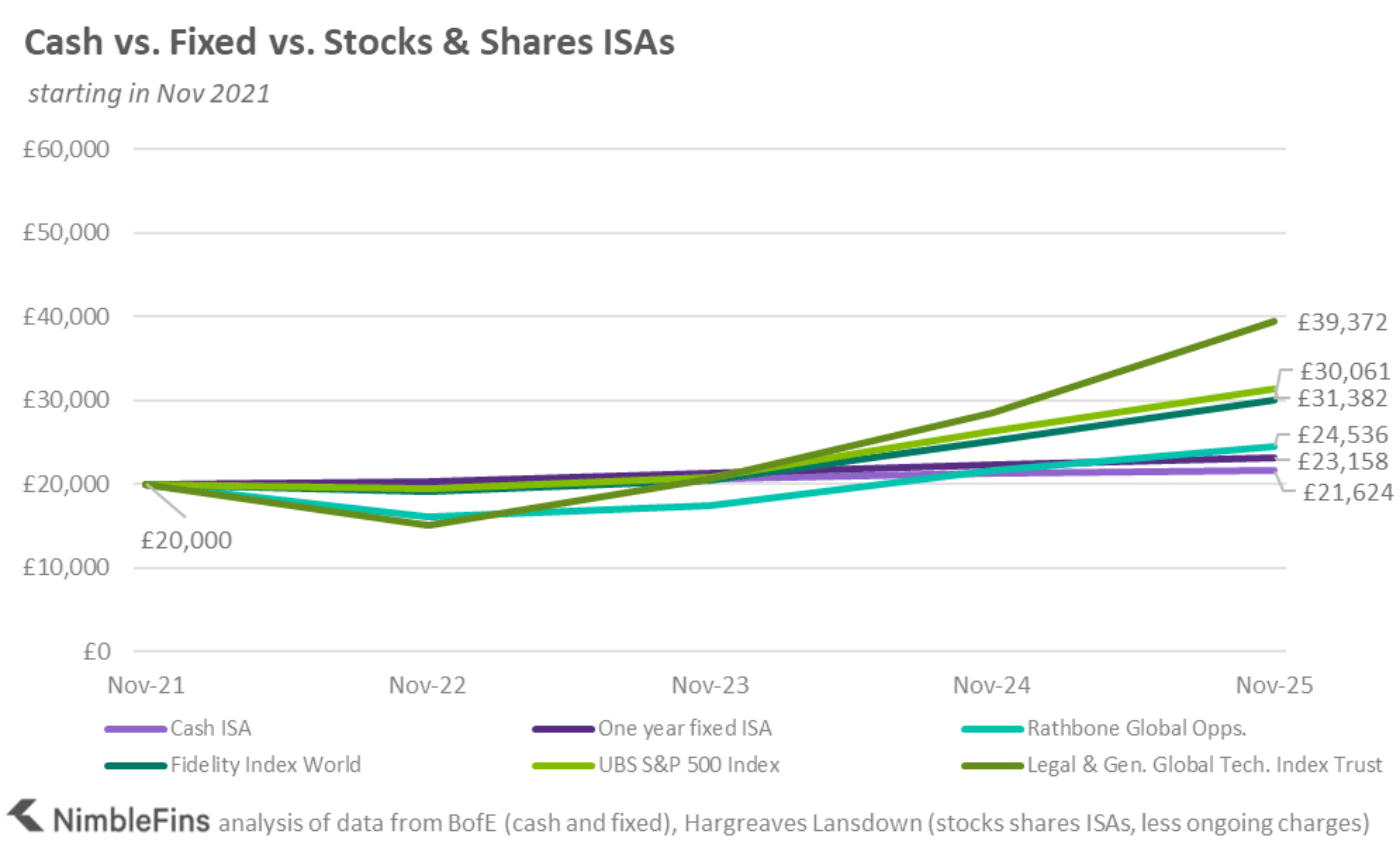The image size is (1400, 852).
Task: Select the Legal & Gen. Global Tech. legend swatch
Action: click(x=994, y=767)
